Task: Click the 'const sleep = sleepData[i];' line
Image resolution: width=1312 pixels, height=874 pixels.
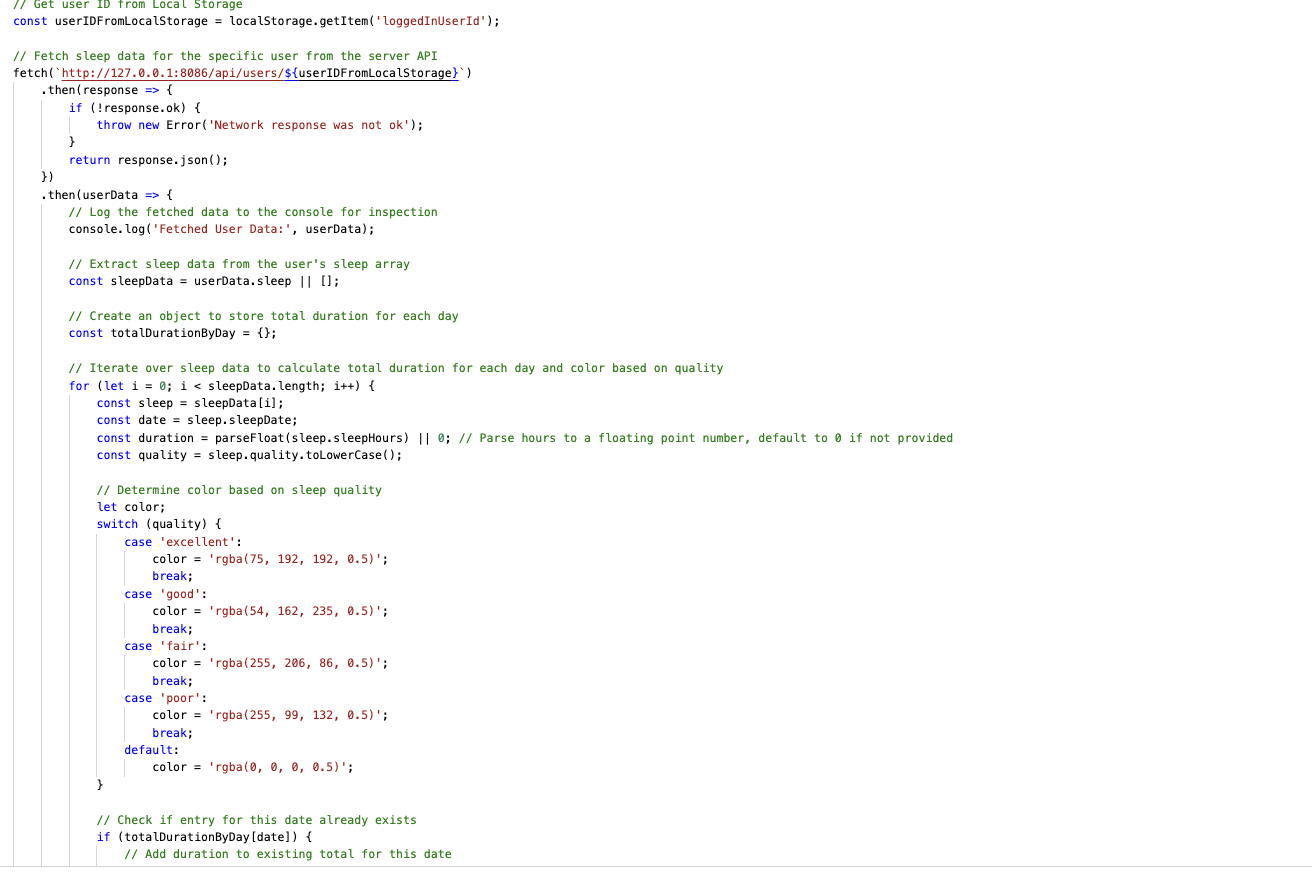Action: click(190, 403)
